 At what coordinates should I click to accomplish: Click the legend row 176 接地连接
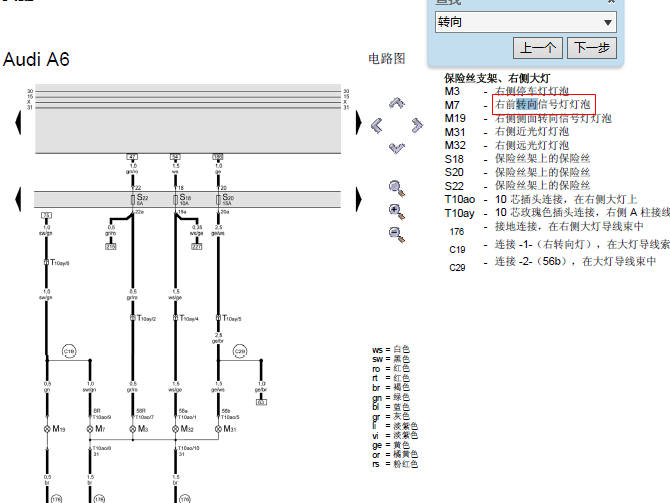tap(547, 228)
